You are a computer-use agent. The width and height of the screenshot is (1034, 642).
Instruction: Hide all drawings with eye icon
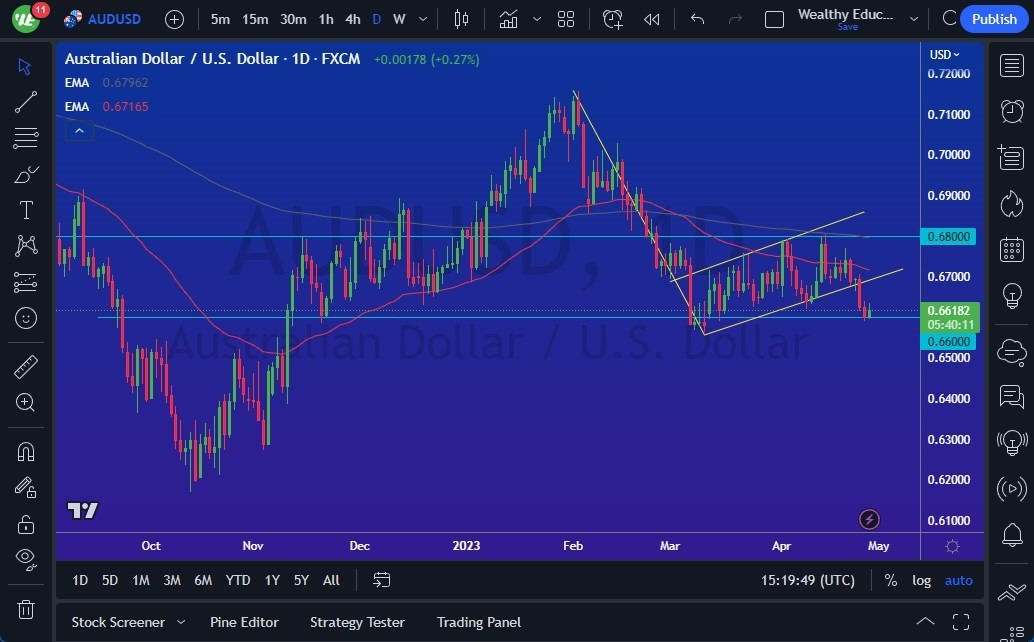point(25,559)
